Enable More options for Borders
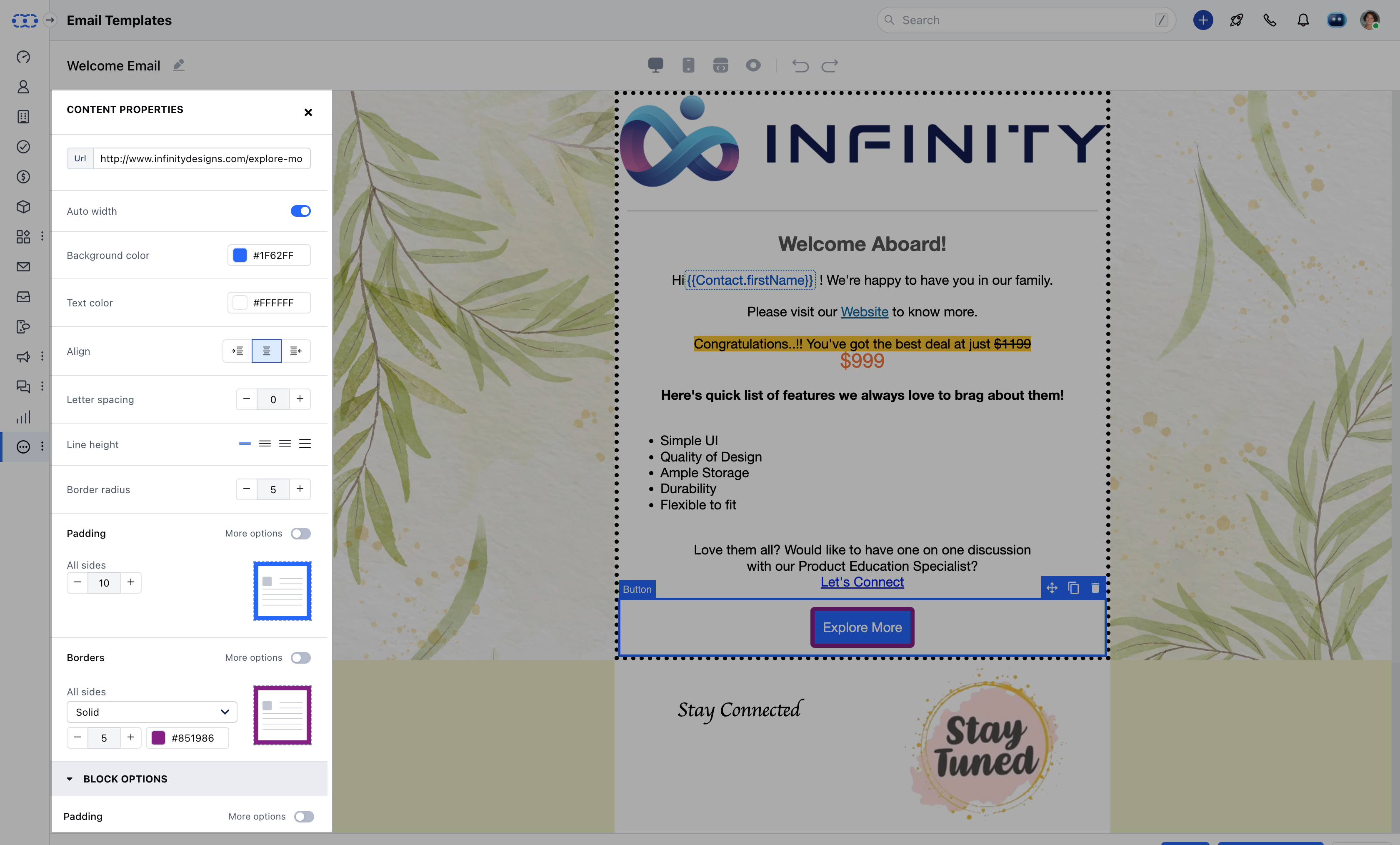The width and height of the screenshot is (1400, 845). 300,658
